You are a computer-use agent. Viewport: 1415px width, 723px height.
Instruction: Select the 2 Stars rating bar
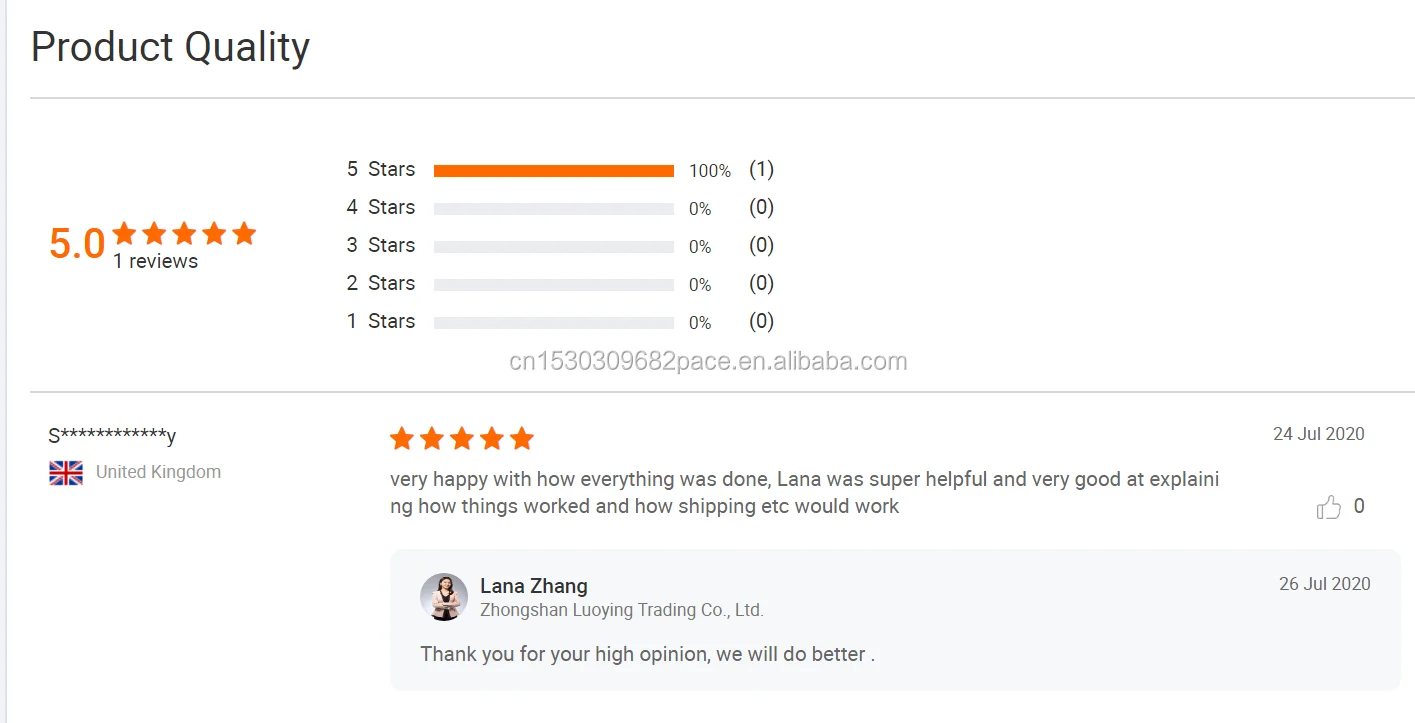553,285
